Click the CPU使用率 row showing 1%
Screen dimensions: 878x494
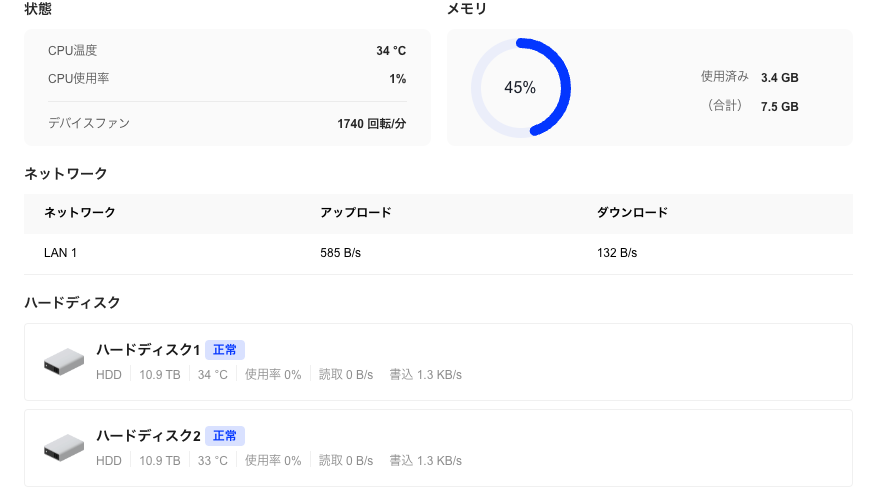(227, 79)
